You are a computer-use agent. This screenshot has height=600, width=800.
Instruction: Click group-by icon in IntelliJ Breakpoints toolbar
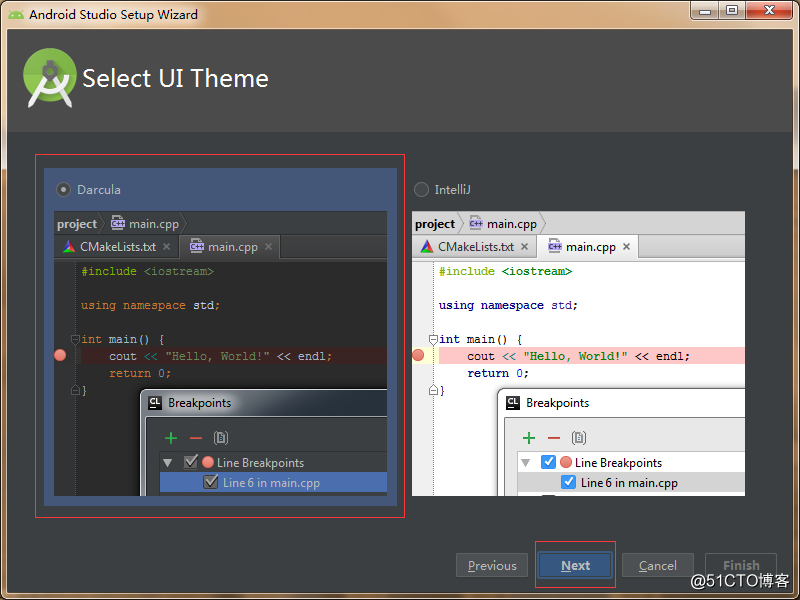(x=579, y=438)
